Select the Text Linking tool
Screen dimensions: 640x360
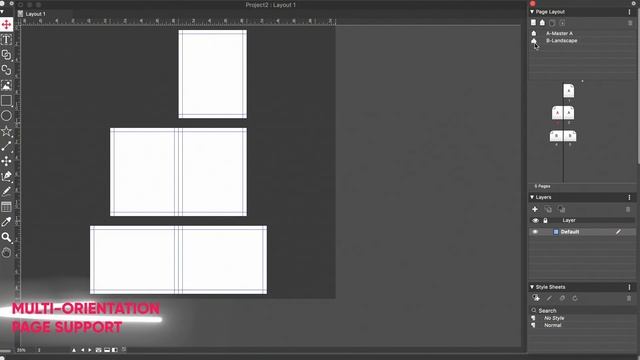click(x=6, y=55)
